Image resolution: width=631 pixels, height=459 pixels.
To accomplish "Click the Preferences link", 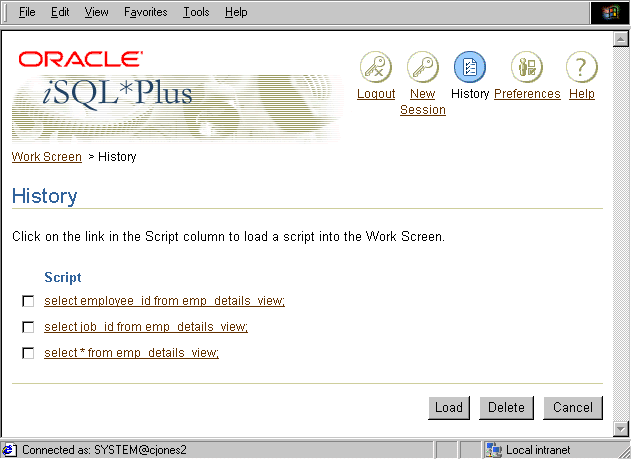I will point(527,94).
